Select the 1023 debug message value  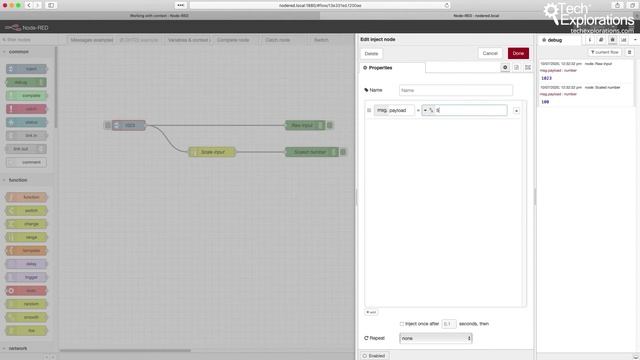[x=546, y=78]
